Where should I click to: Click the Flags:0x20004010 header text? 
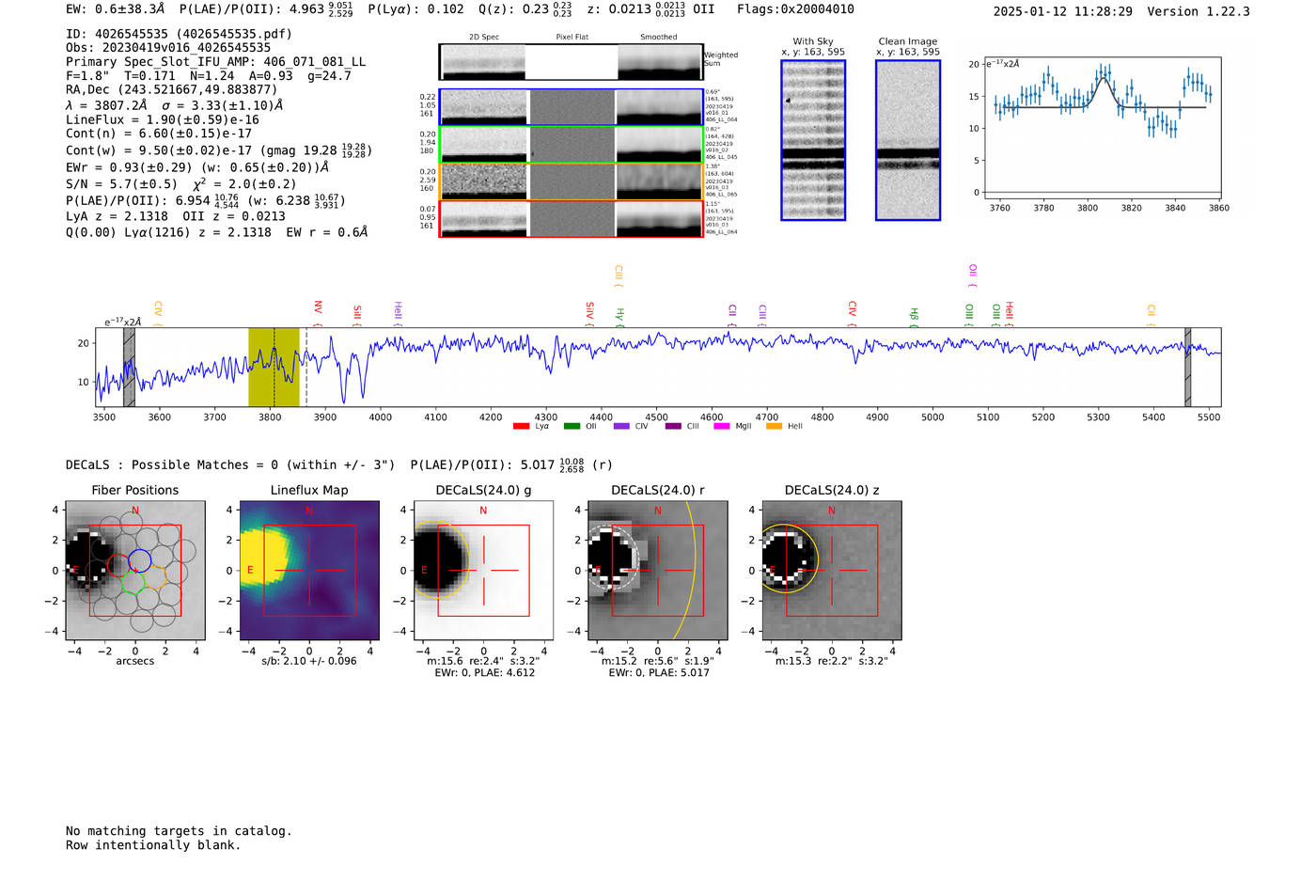pyautogui.click(x=795, y=9)
